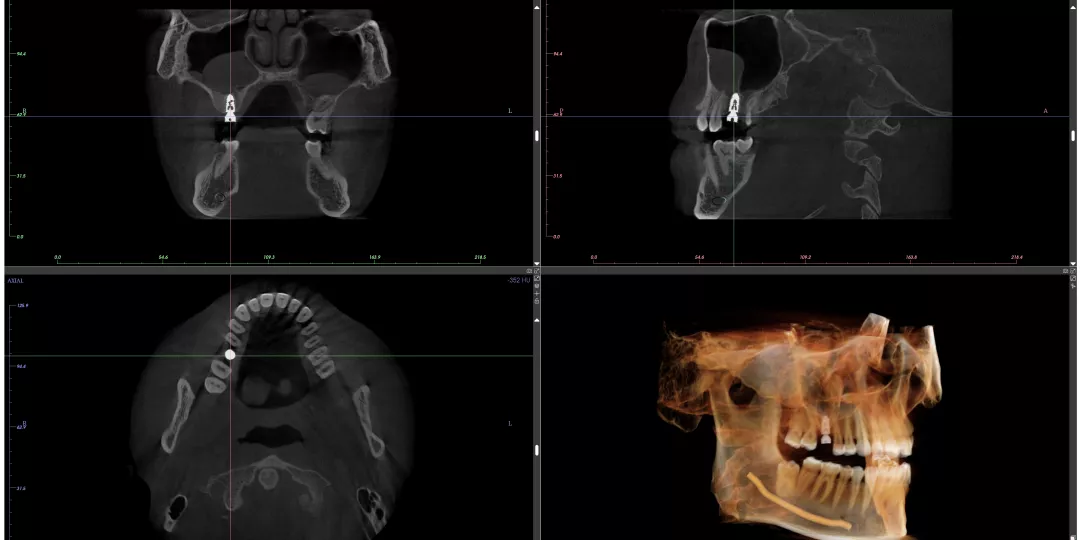This screenshot has width=1080, height=540.
Task: Click the bright implant spot in axial view
Action: pos(230,354)
